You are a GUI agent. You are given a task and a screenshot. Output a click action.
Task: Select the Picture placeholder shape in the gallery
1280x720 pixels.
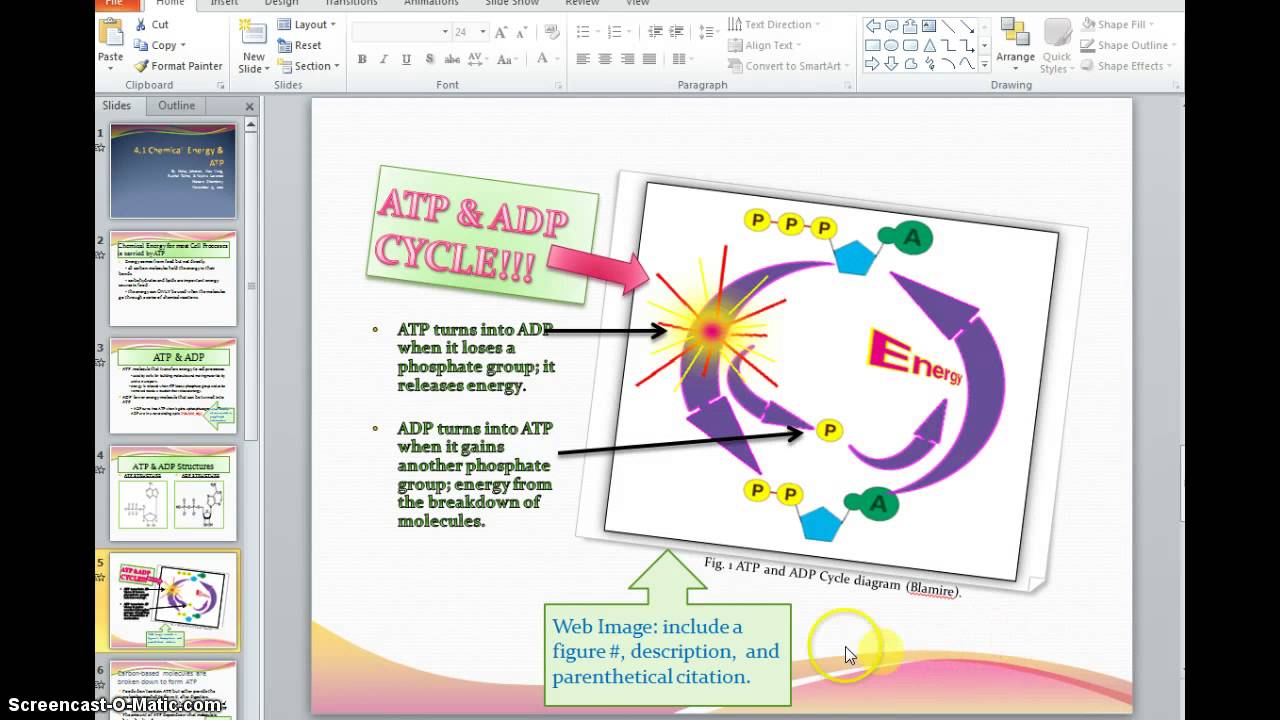pyautogui.click(x=929, y=26)
